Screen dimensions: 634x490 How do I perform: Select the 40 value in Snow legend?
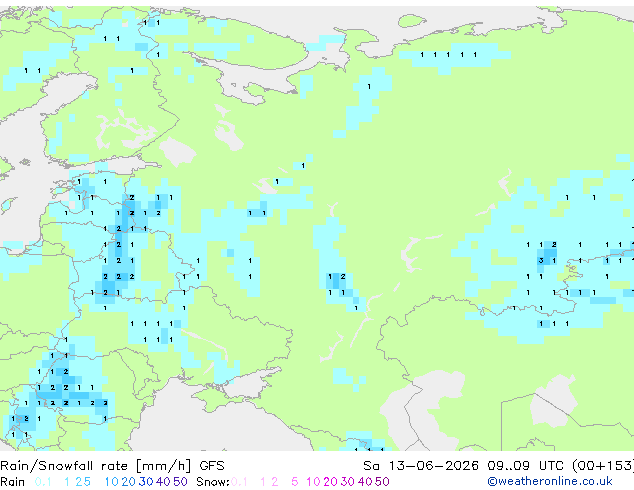tap(365, 482)
